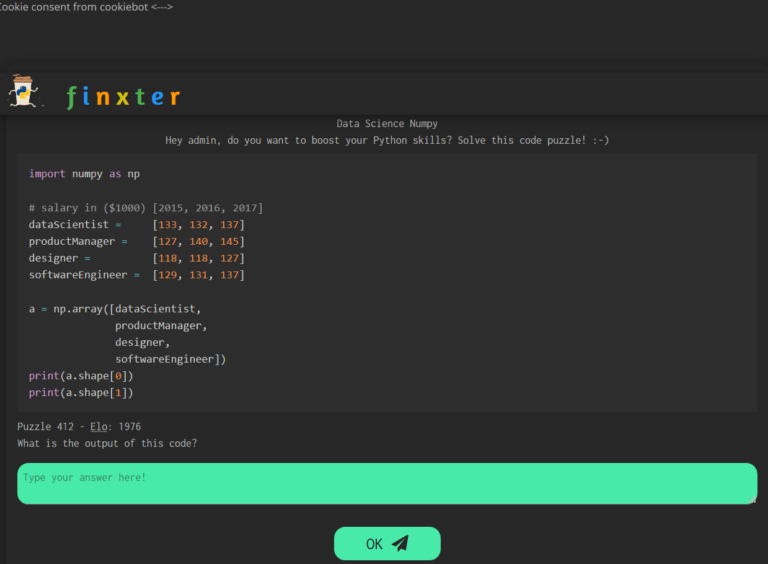Screen dimensions: 768x564
Task: Click the 'Data Science Numpy' puzzle title
Action: pyautogui.click(x=387, y=124)
